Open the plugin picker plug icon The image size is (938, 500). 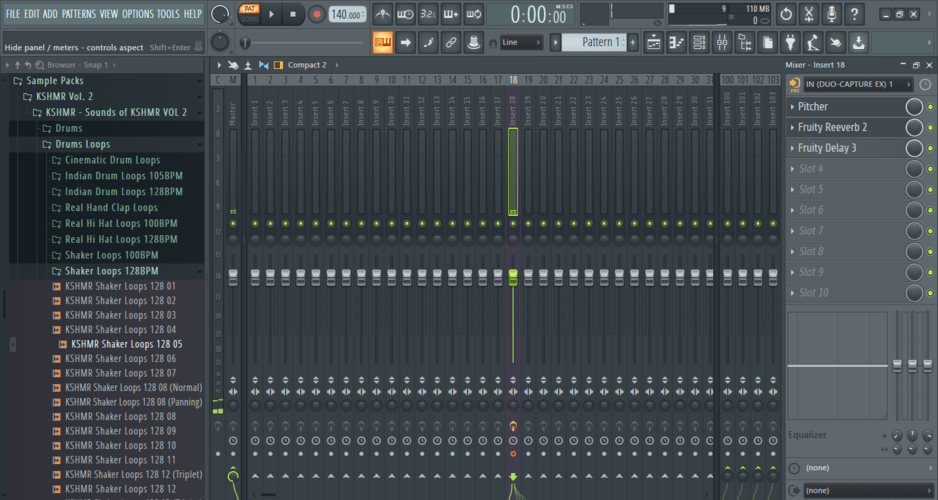[790, 42]
